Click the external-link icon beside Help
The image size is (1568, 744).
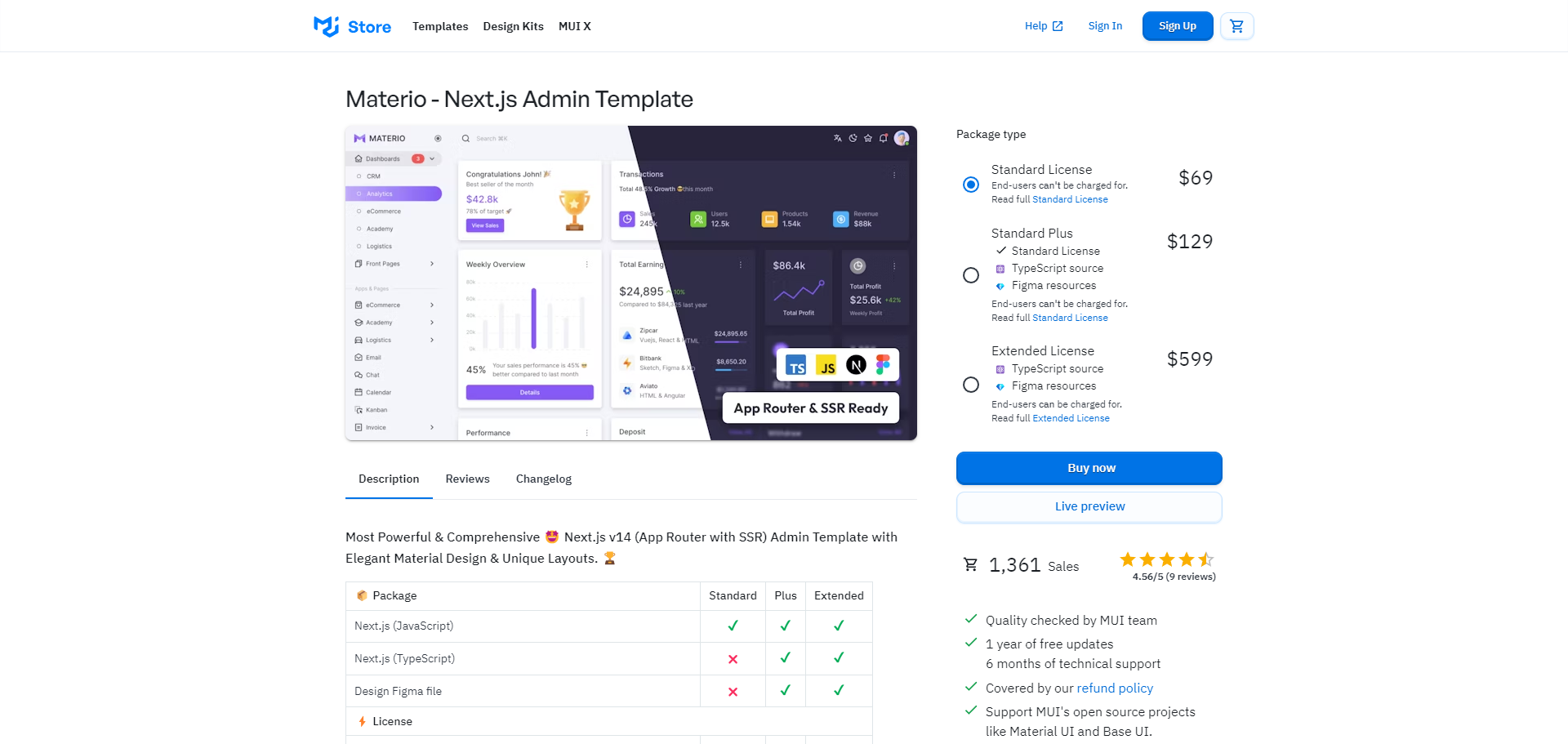(x=1058, y=26)
